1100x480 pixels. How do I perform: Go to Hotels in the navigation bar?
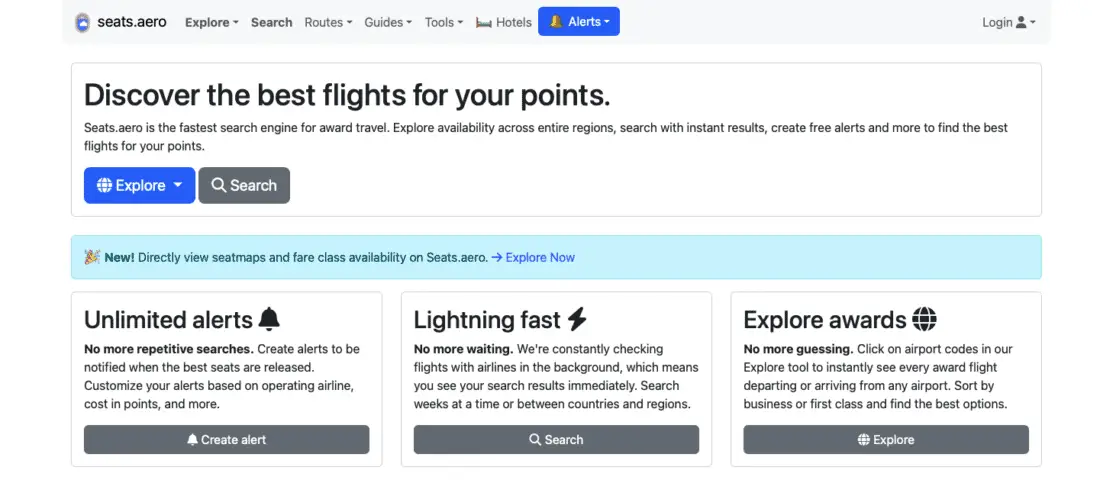[x=513, y=22]
